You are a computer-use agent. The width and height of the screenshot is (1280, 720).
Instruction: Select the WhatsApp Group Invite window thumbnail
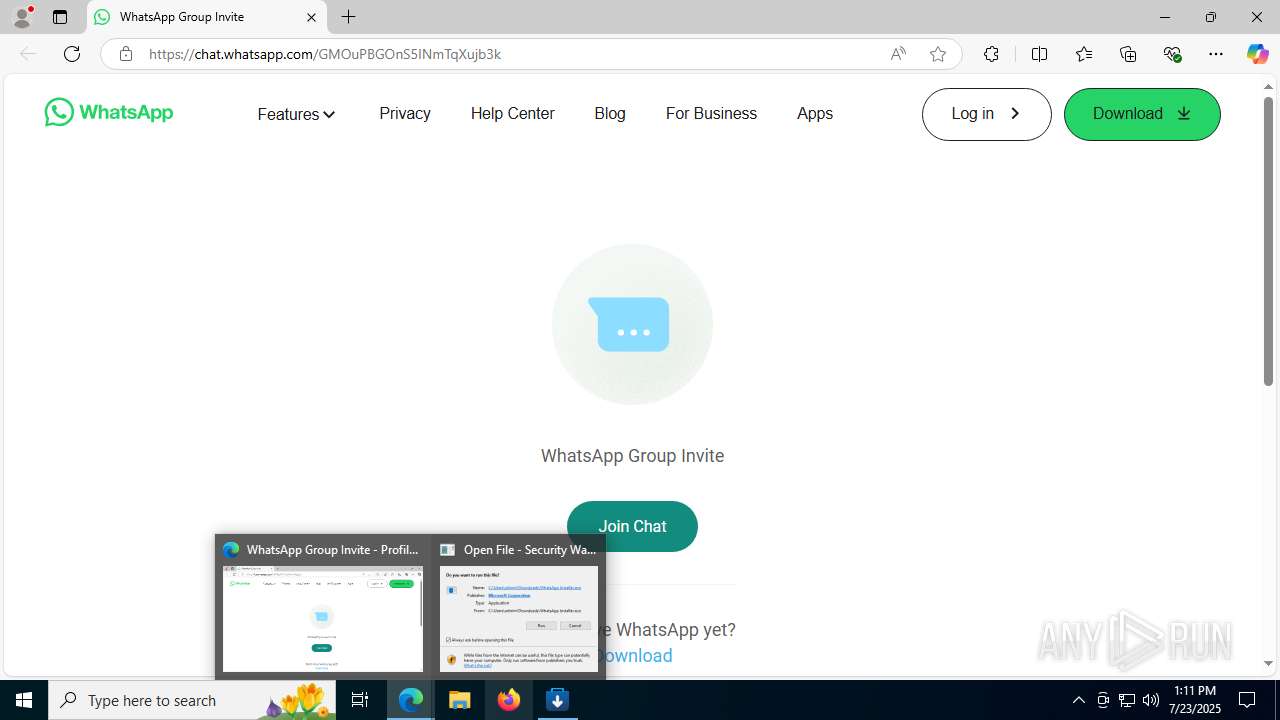(x=323, y=606)
